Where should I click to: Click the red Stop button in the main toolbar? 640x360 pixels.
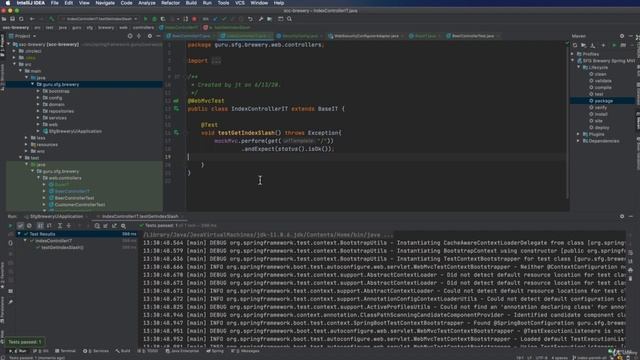194,19
